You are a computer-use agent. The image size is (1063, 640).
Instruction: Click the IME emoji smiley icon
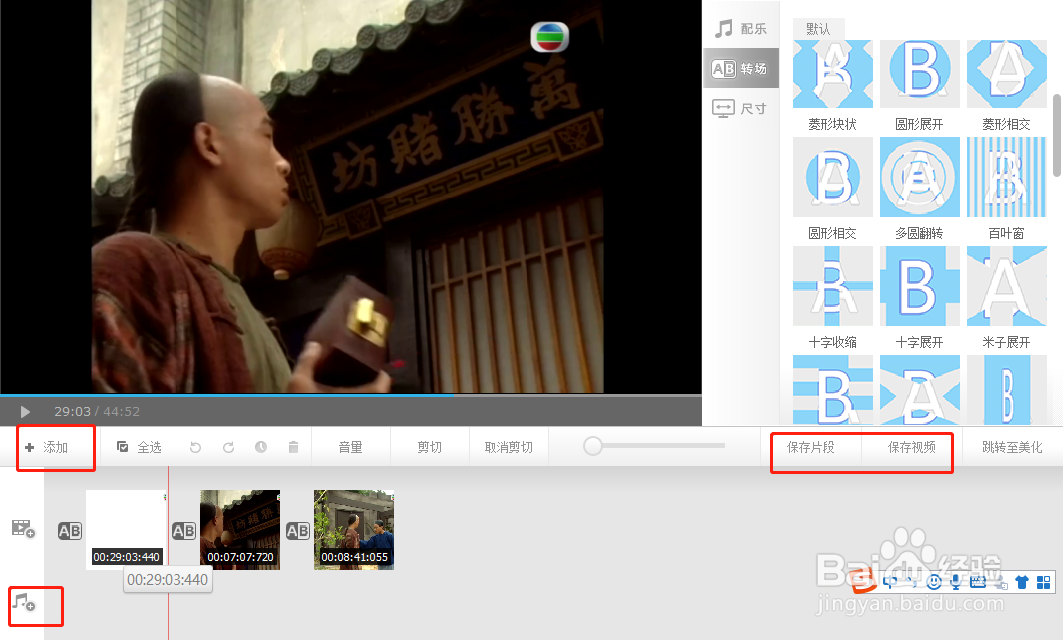point(934,582)
